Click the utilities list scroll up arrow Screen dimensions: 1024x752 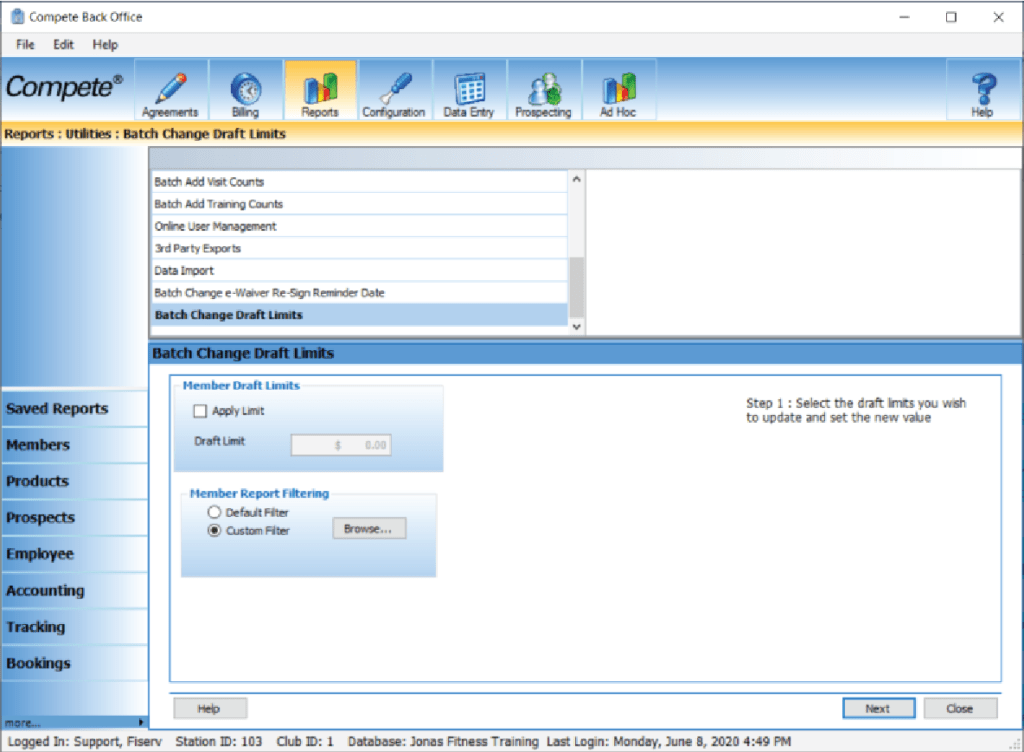tap(577, 179)
